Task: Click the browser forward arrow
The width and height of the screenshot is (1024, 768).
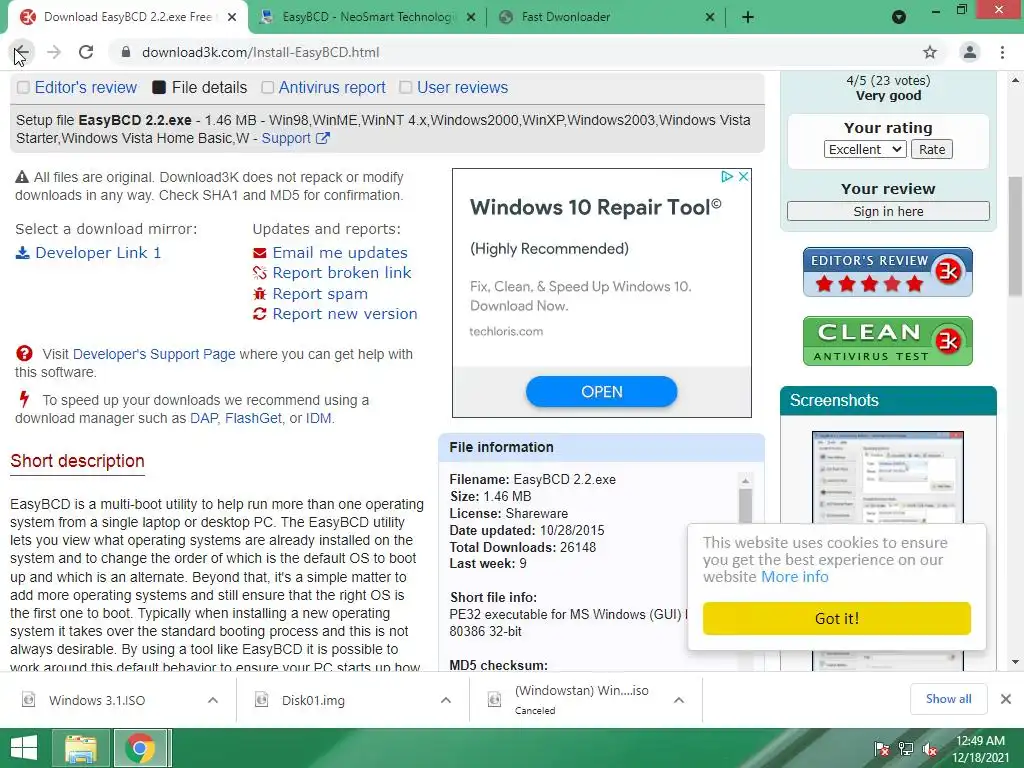Action: pos(54,52)
